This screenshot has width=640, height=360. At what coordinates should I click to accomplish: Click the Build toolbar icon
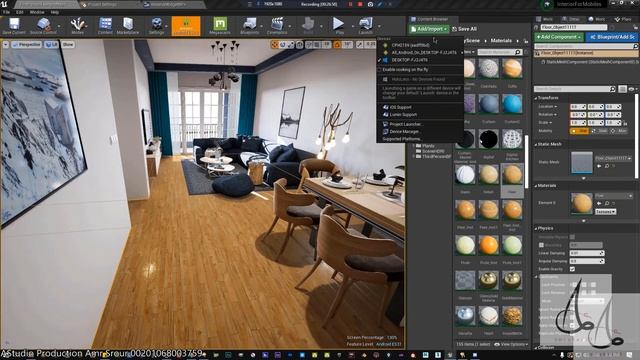[x=308, y=26]
